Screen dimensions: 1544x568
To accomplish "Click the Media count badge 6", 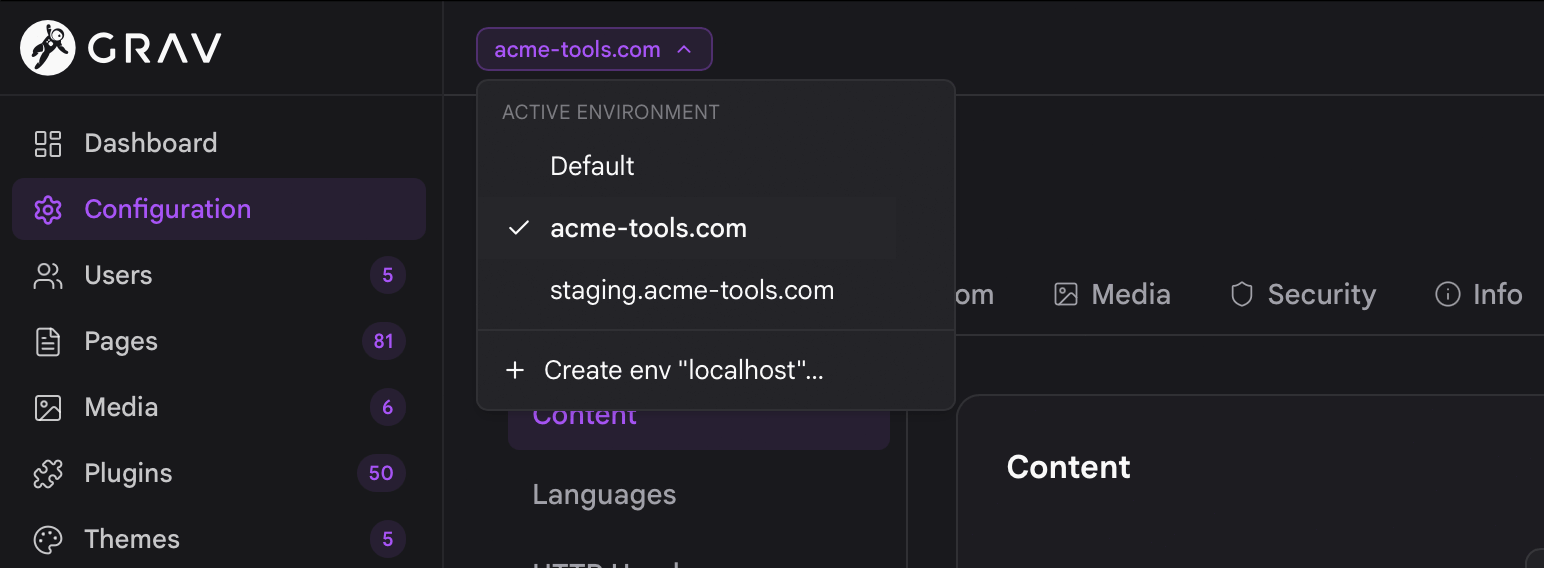I will tap(388, 407).
